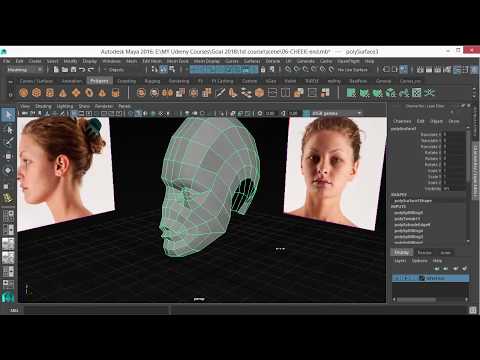Create a polygon pyramid from the shelf

(102, 92)
